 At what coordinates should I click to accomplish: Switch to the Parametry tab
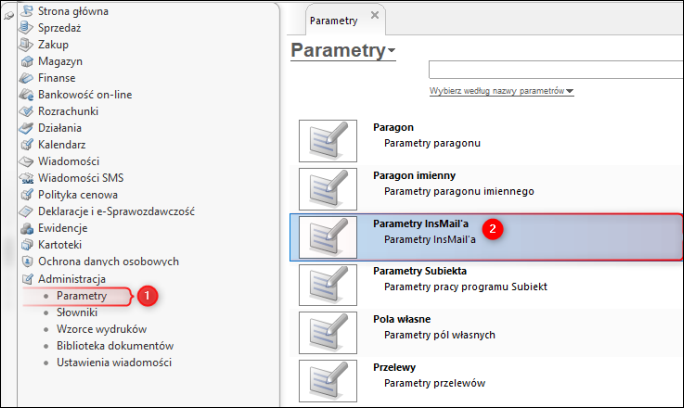333,19
